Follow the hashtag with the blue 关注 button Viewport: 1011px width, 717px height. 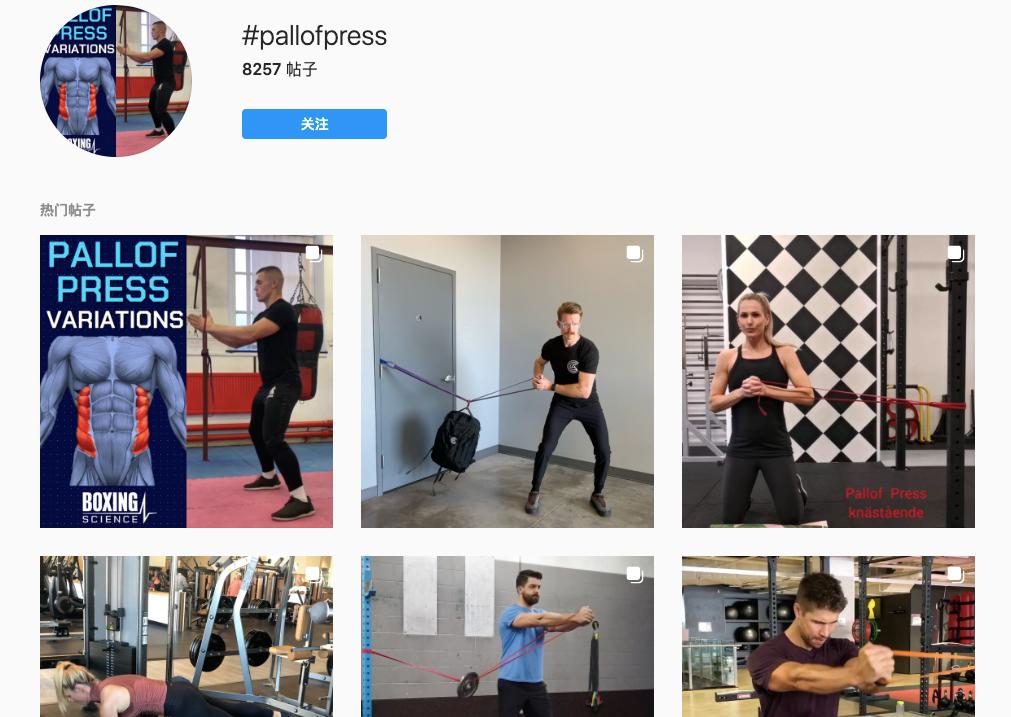tap(314, 124)
